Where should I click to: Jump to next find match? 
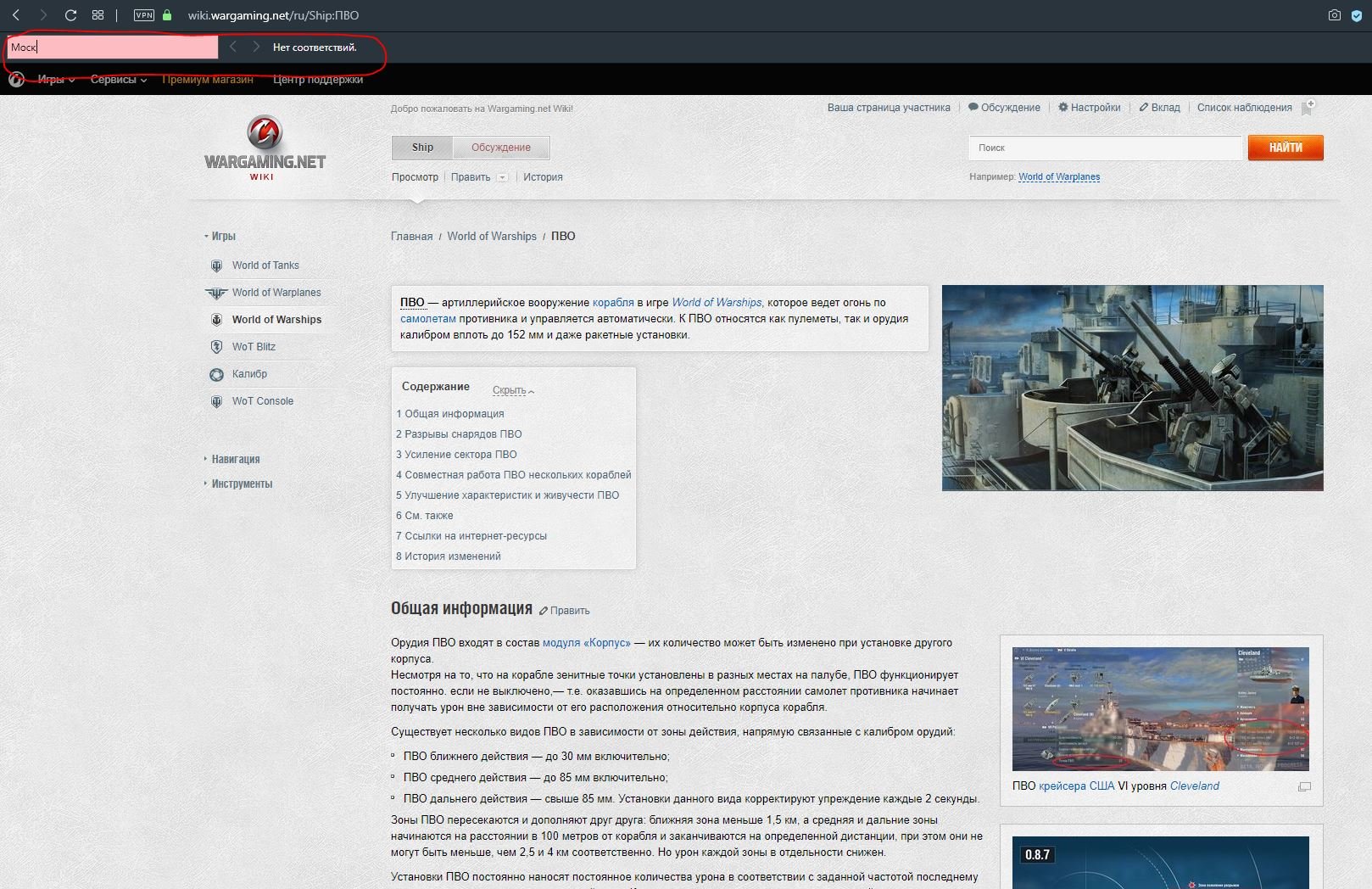[x=256, y=47]
